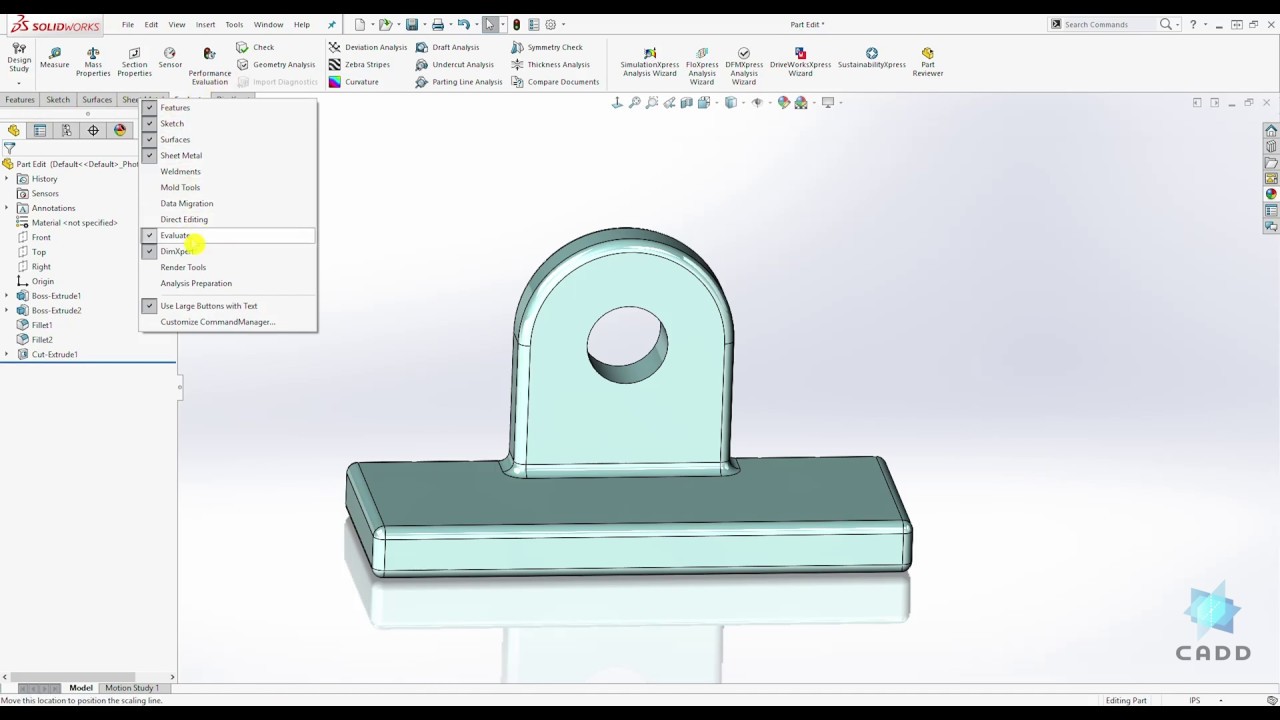Uncheck Sheet Metal in the CommandManager menu

228,155
